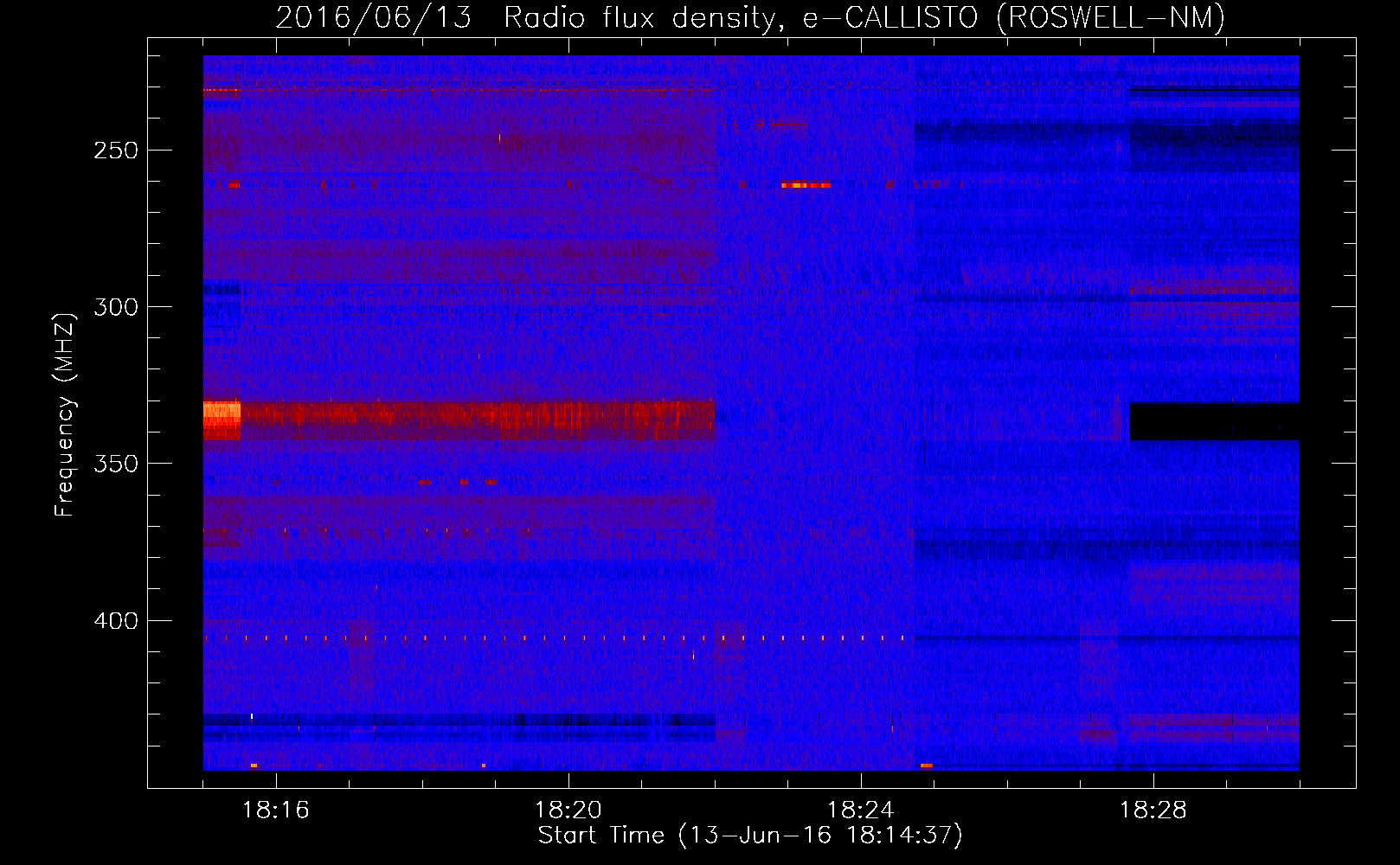Click the 18:16 time tick label
The height and width of the screenshot is (865, 1400).
point(276,811)
